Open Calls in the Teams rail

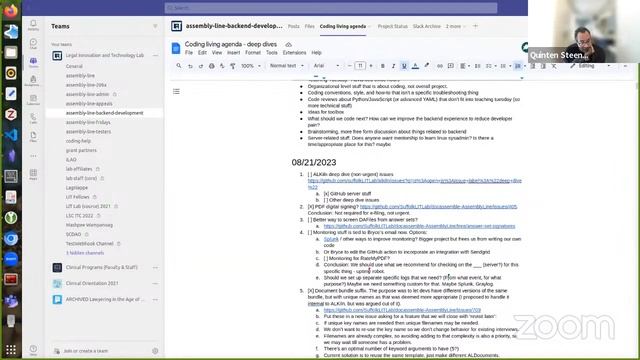pyautogui.click(x=33, y=118)
